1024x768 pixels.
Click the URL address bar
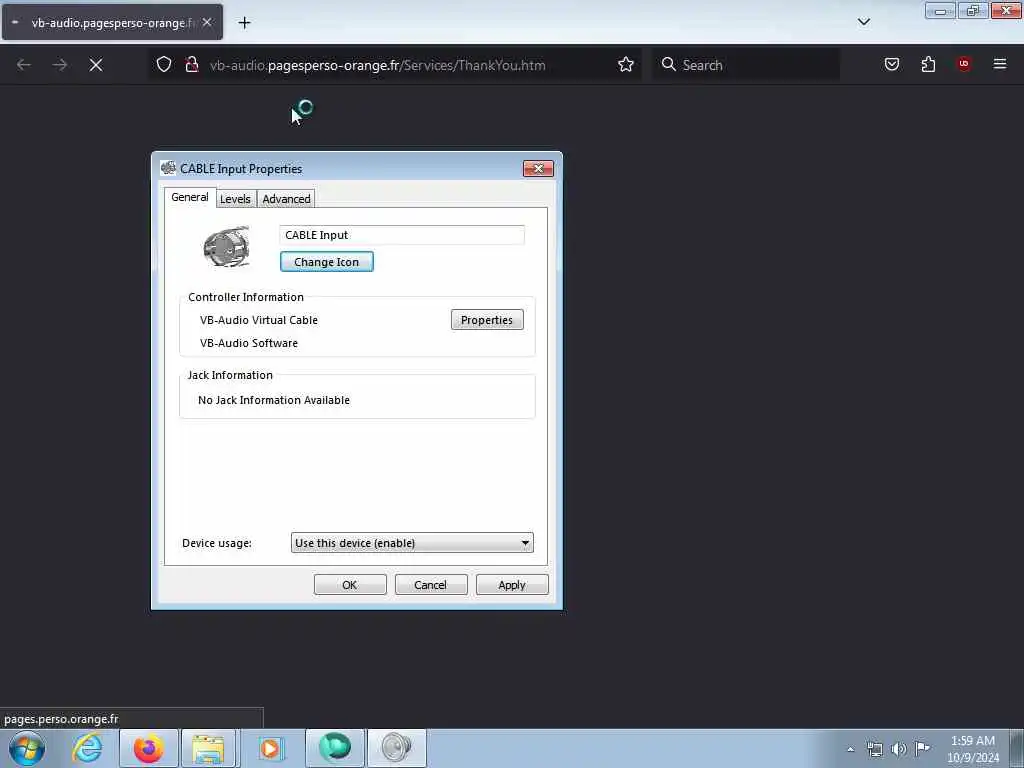click(x=394, y=65)
